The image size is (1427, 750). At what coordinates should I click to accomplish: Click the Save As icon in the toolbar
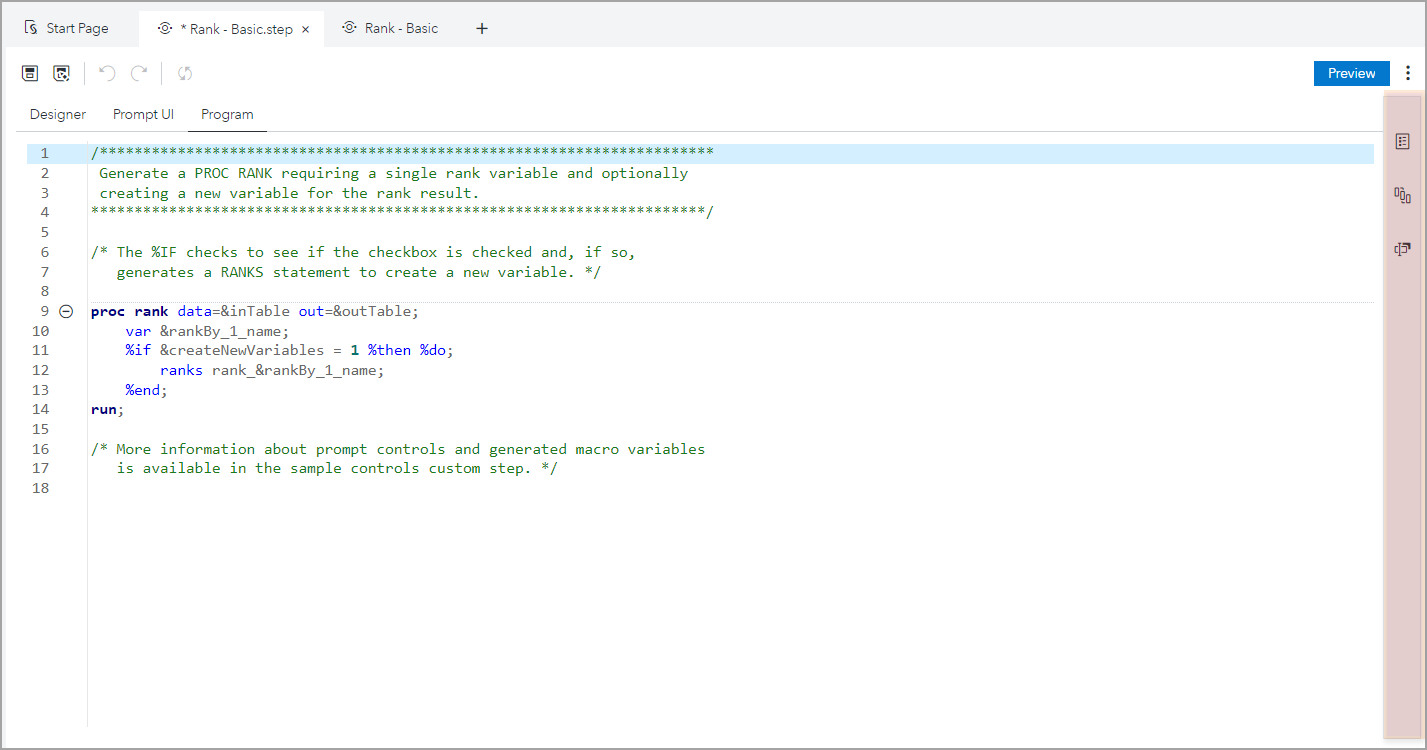(62, 72)
